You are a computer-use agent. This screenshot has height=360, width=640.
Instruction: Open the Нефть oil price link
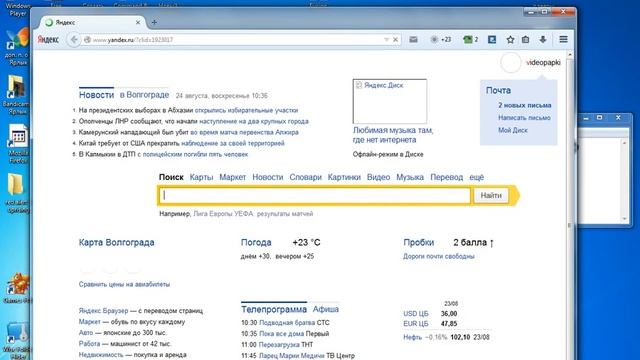tap(412, 337)
